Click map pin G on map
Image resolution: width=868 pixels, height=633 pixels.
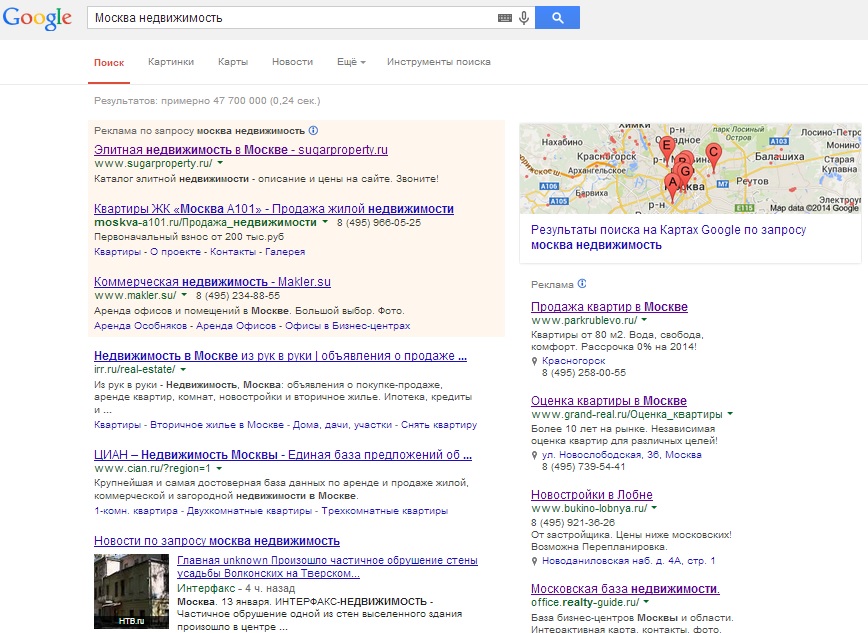(685, 172)
